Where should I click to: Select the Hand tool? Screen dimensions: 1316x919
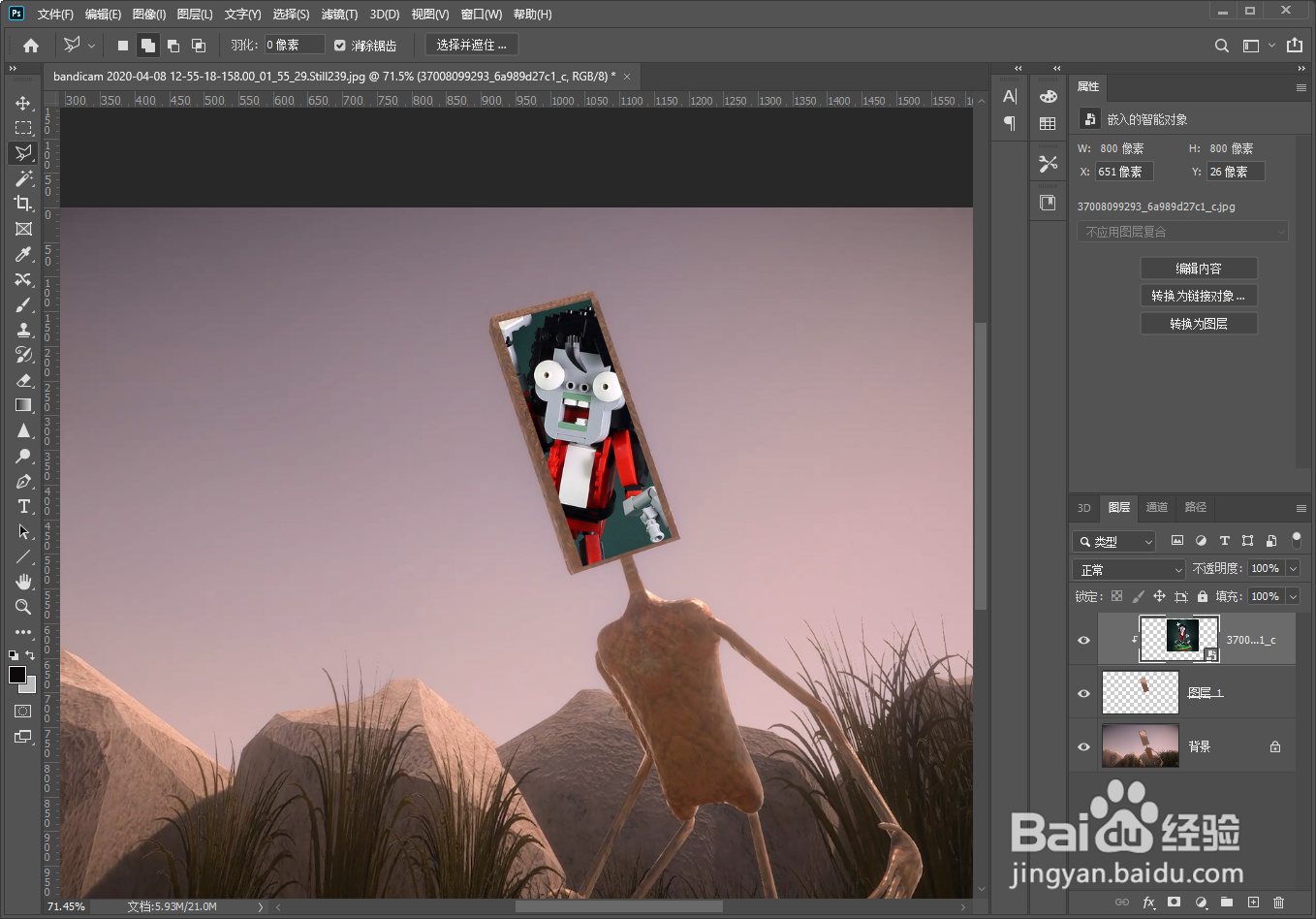coord(23,582)
